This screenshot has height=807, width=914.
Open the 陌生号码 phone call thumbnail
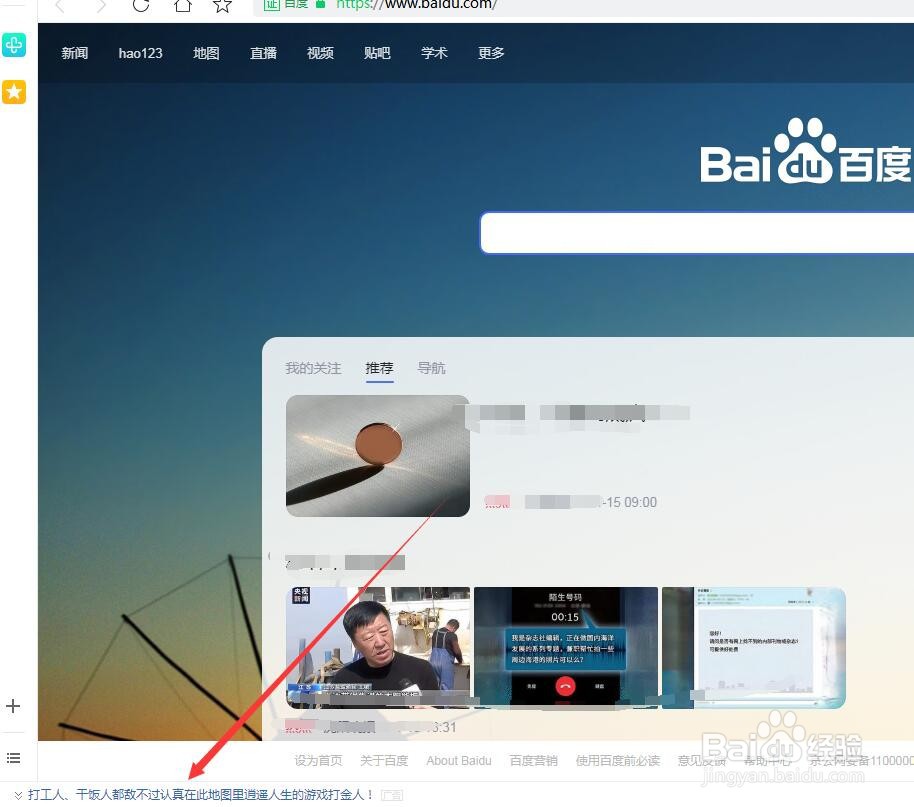point(565,648)
